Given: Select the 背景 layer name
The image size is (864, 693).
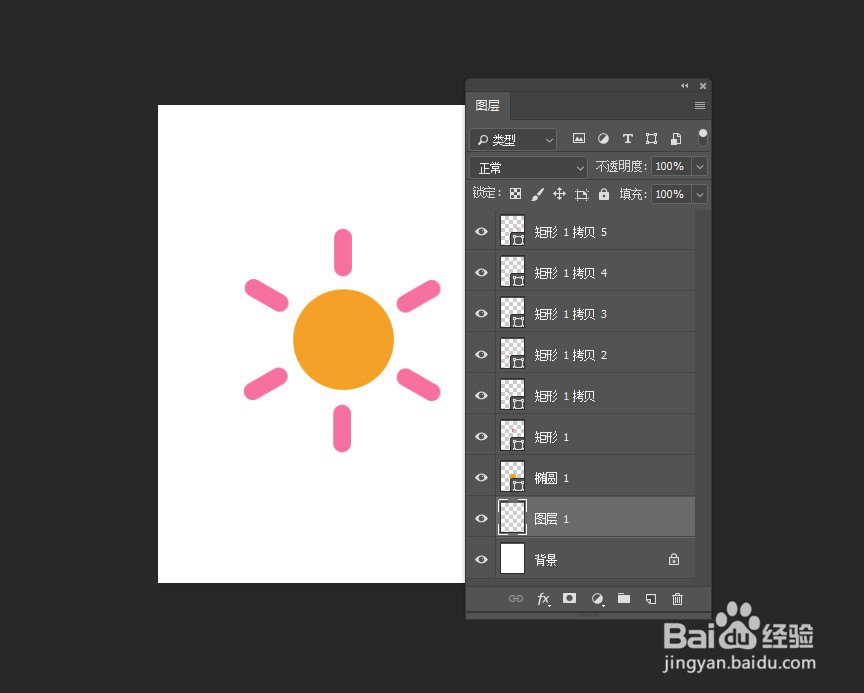Looking at the screenshot, I should tap(546, 560).
